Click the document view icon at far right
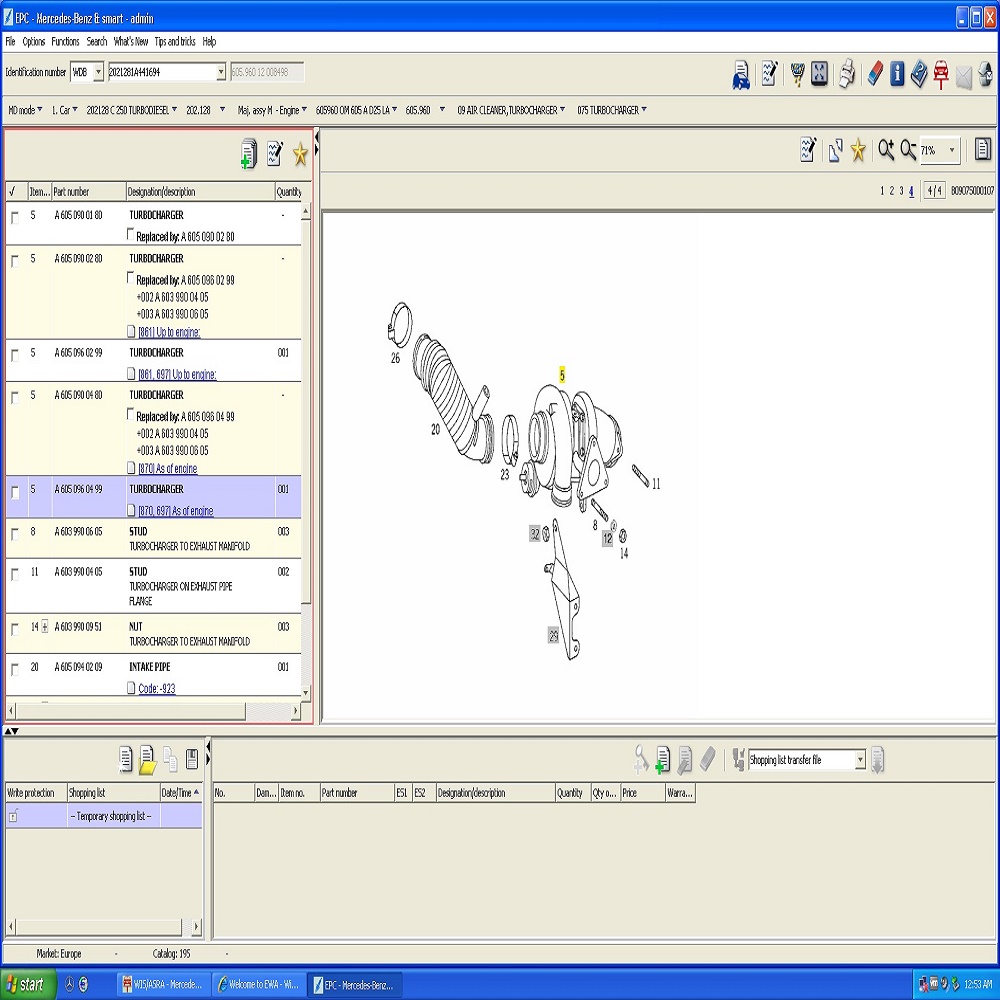Viewport: 1000px width, 1000px height. point(983,149)
